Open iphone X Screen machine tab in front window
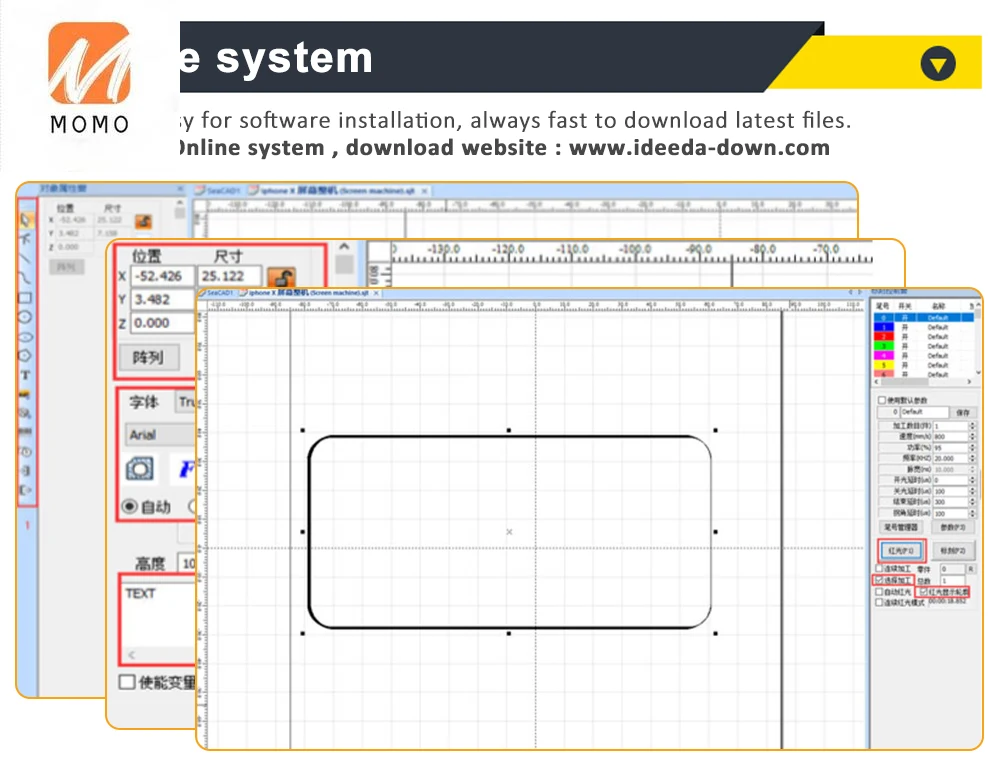 click(x=309, y=293)
